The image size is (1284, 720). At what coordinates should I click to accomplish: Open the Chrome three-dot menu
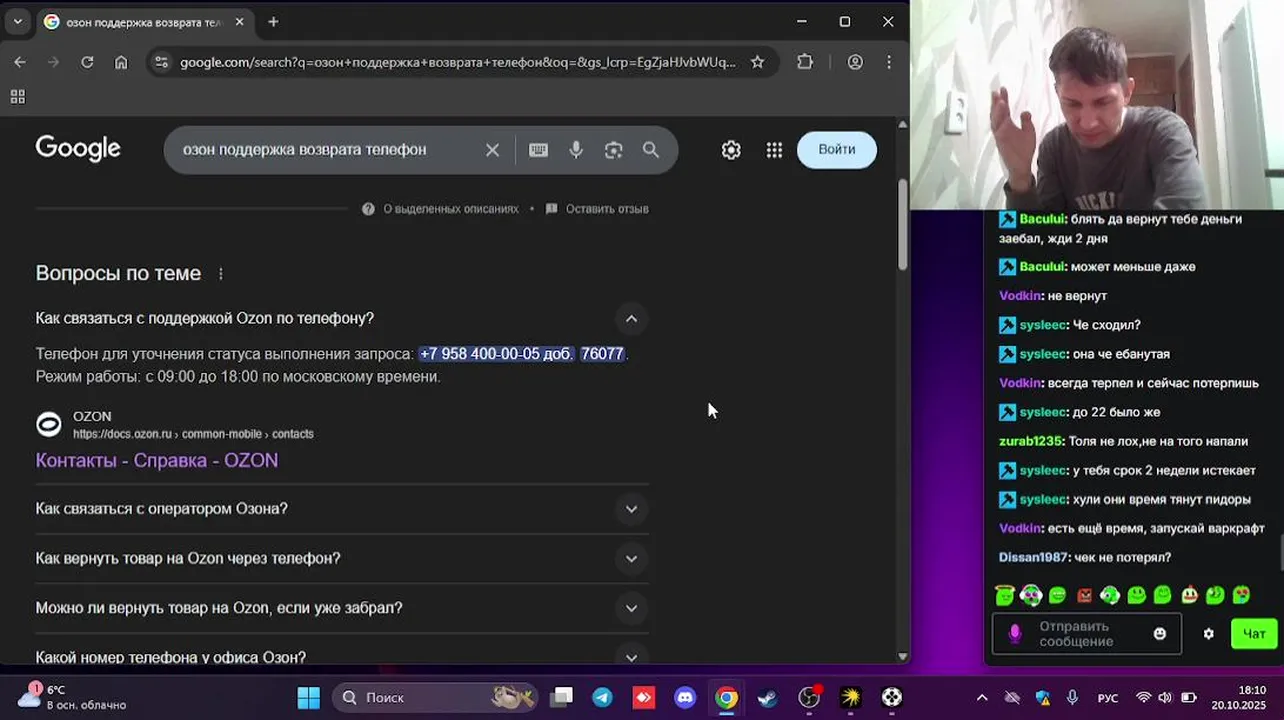(x=889, y=62)
